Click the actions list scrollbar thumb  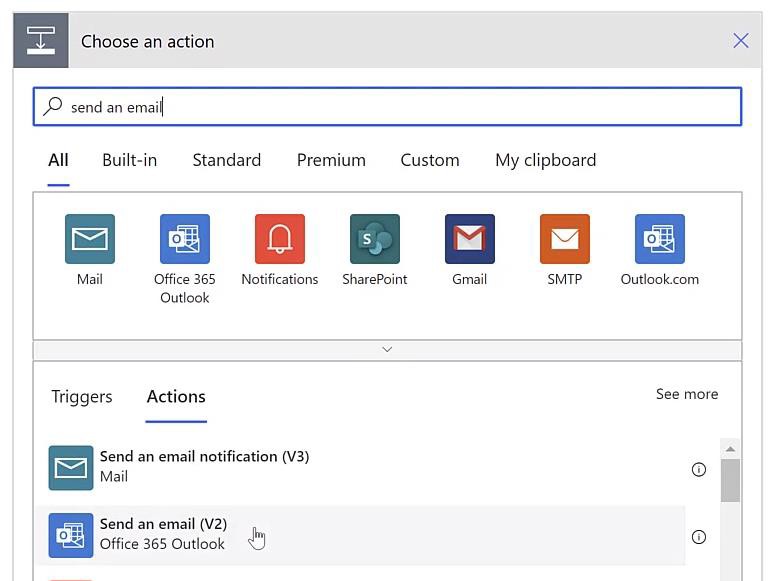coord(730,480)
